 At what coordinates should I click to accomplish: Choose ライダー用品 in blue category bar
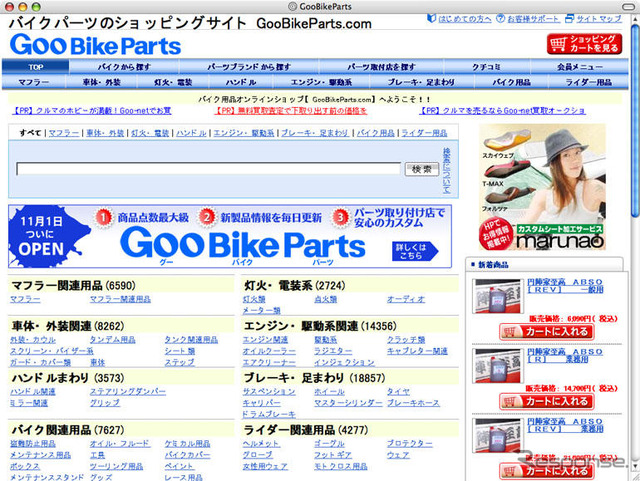click(588, 82)
